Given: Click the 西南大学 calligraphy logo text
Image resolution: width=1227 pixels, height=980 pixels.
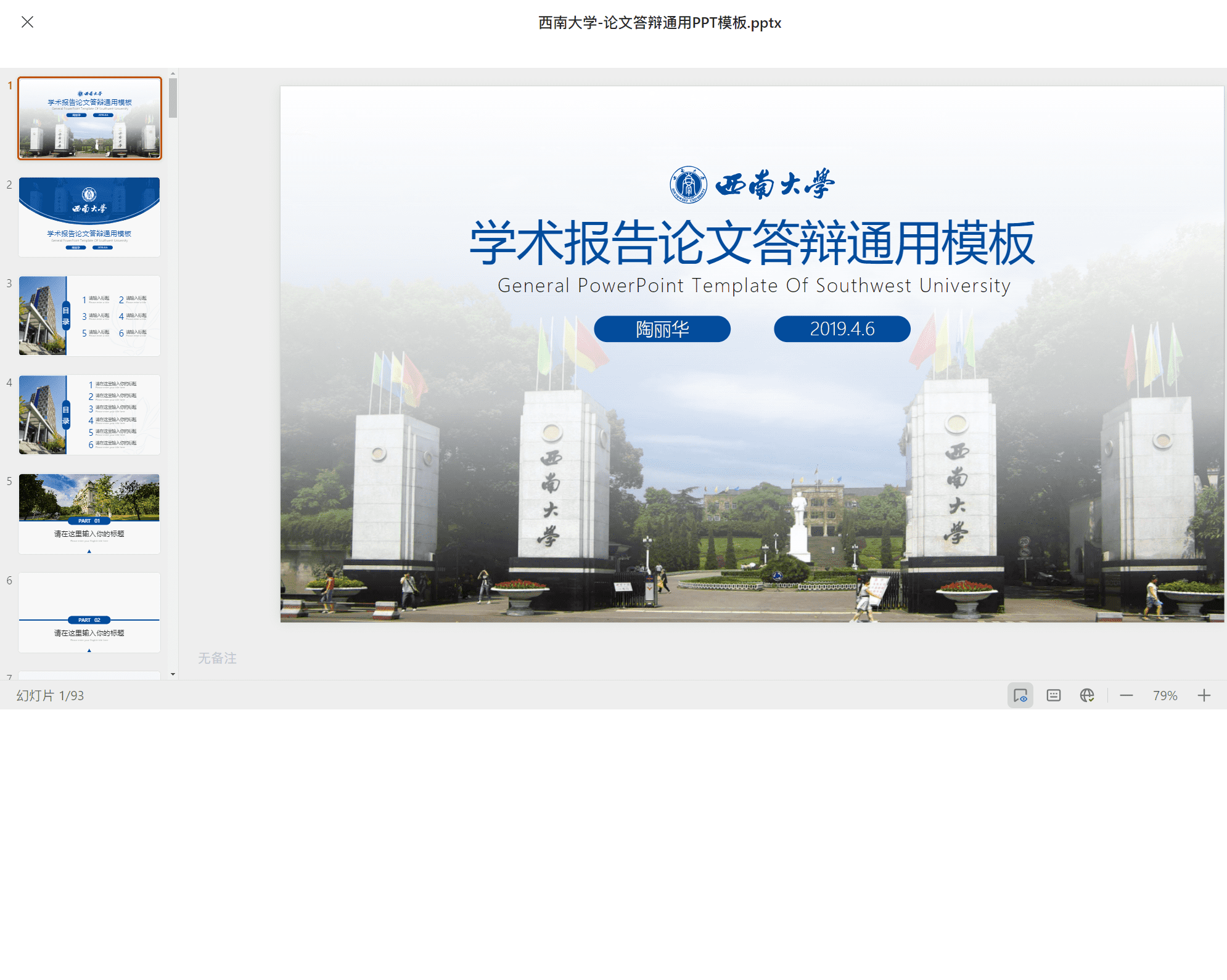Looking at the screenshot, I should [x=775, y=184].
